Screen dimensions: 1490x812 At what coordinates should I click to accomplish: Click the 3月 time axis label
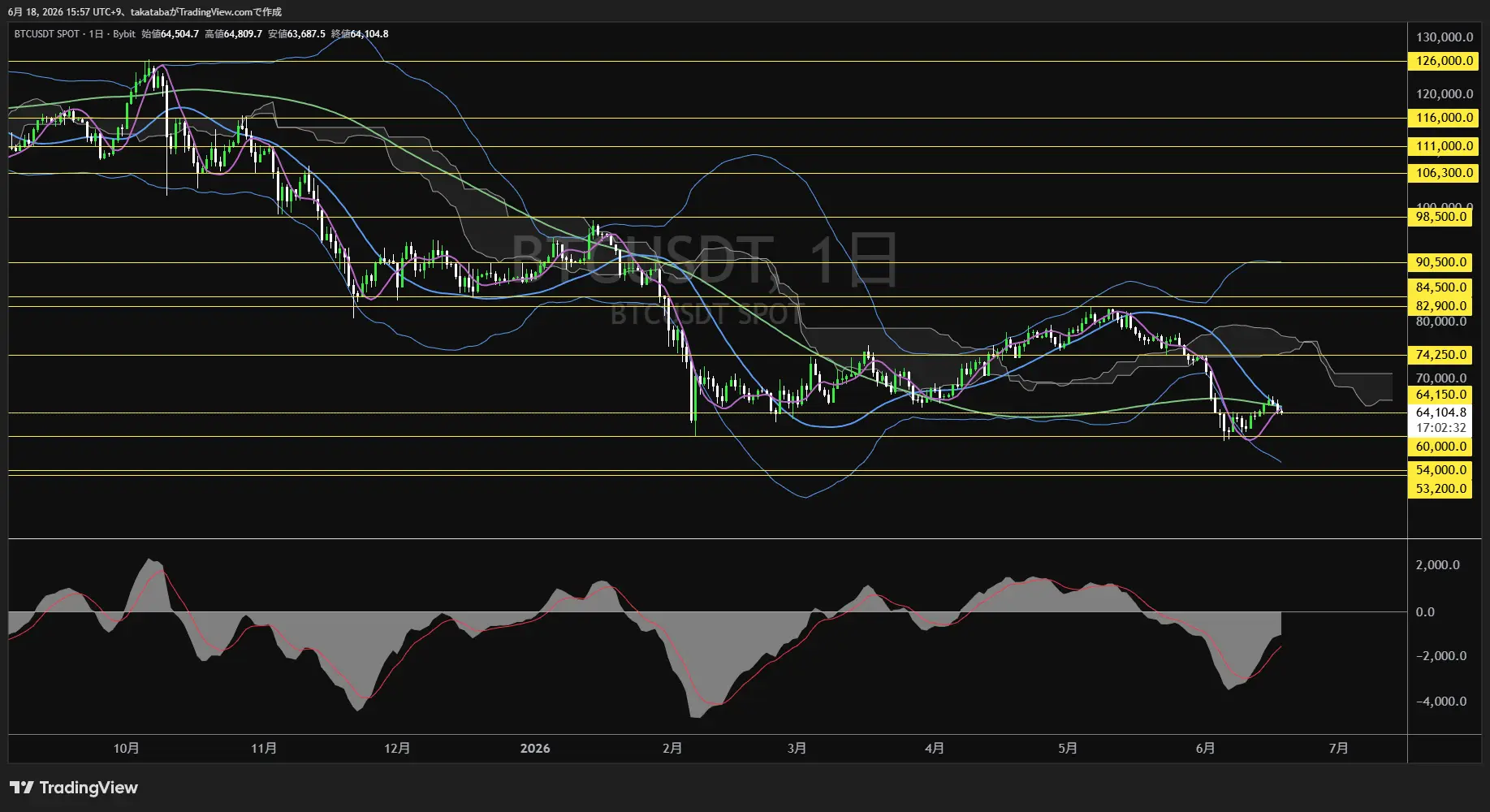(x=797, y=749)
